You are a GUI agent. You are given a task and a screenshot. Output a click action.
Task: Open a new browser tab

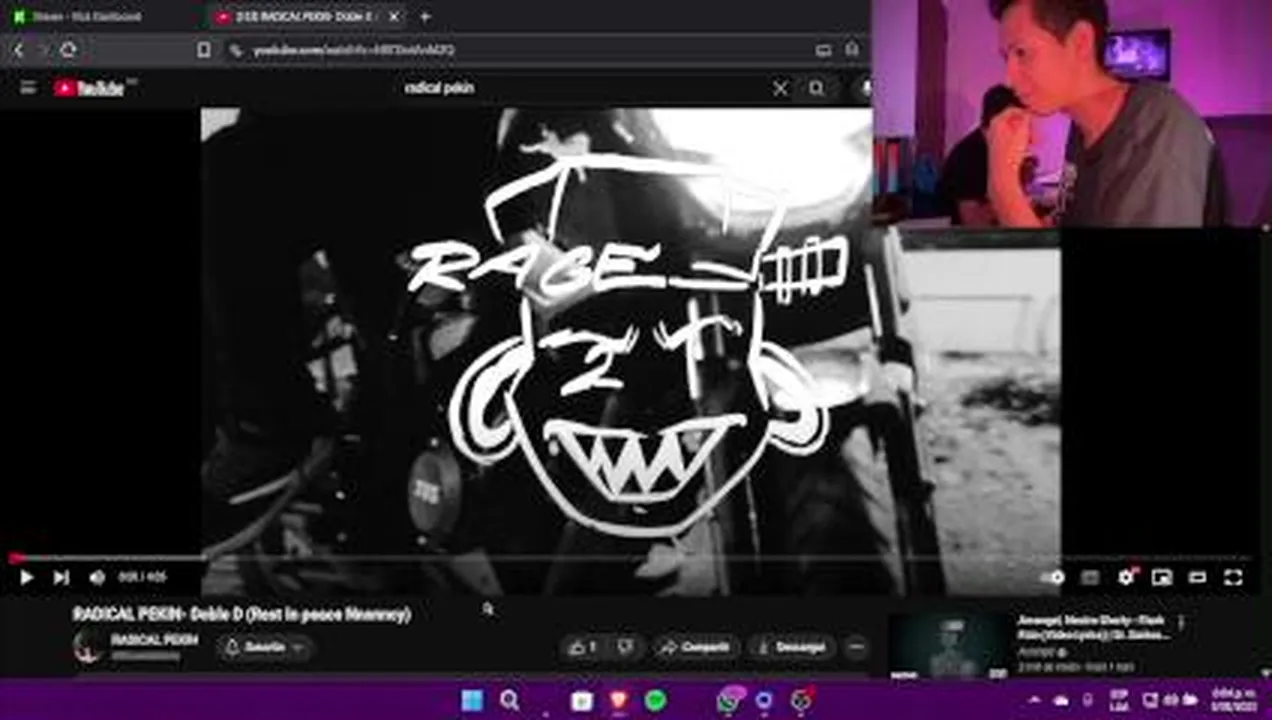pyautogui.click(x=425, y=17)
